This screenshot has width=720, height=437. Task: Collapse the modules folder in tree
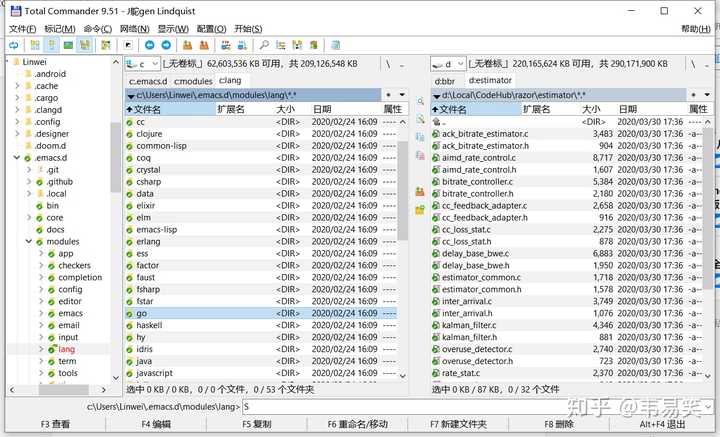[x=28, y=241]
